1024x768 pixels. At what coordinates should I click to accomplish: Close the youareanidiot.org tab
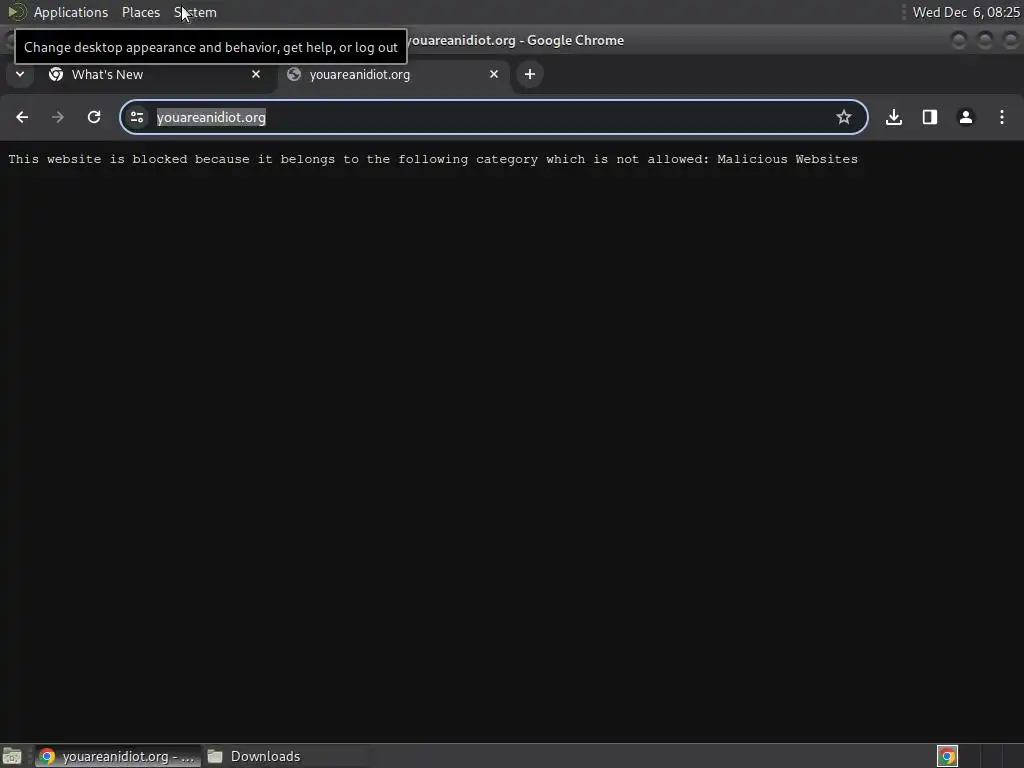(494, 74)
